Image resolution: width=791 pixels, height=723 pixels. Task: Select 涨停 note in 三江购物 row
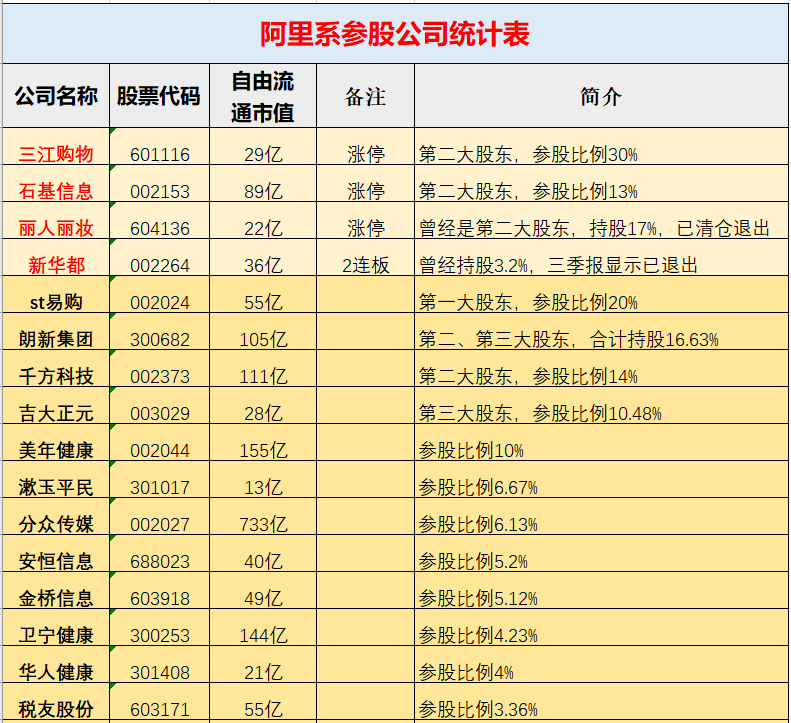tap(365, 146)
